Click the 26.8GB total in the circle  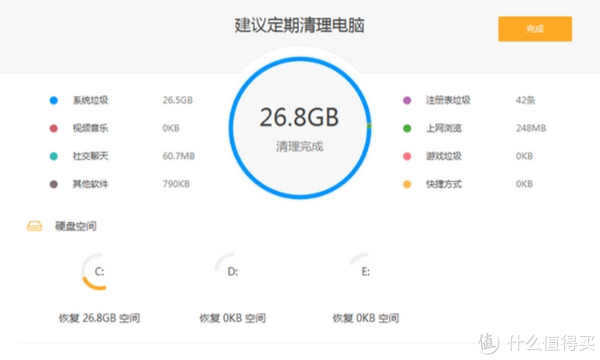(x=299, y=117)
